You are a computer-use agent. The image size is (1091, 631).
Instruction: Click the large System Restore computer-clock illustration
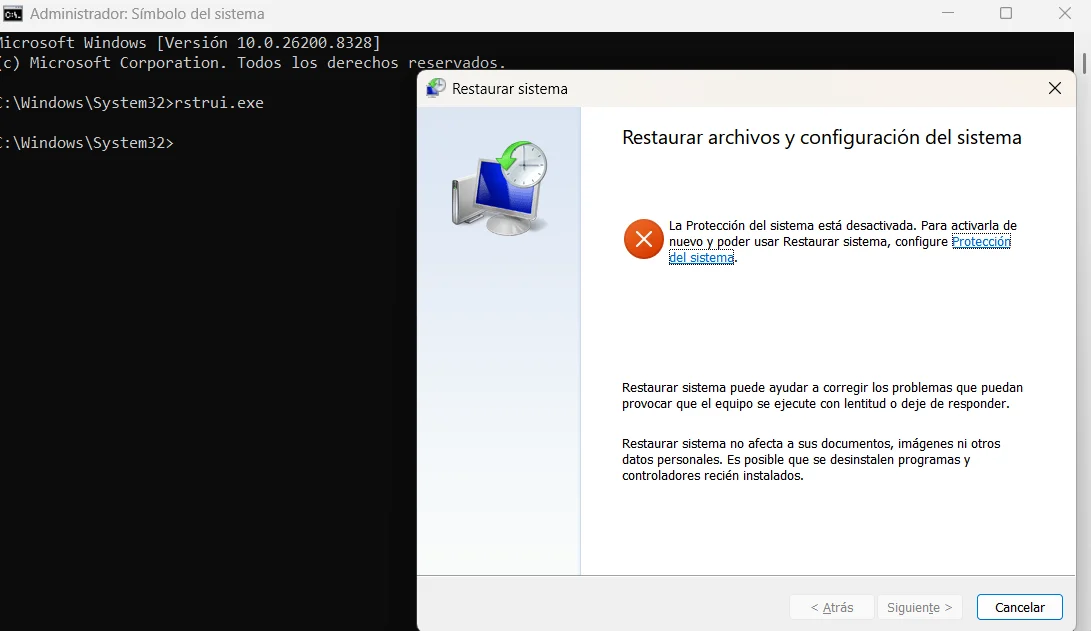[x=500, y=188]
